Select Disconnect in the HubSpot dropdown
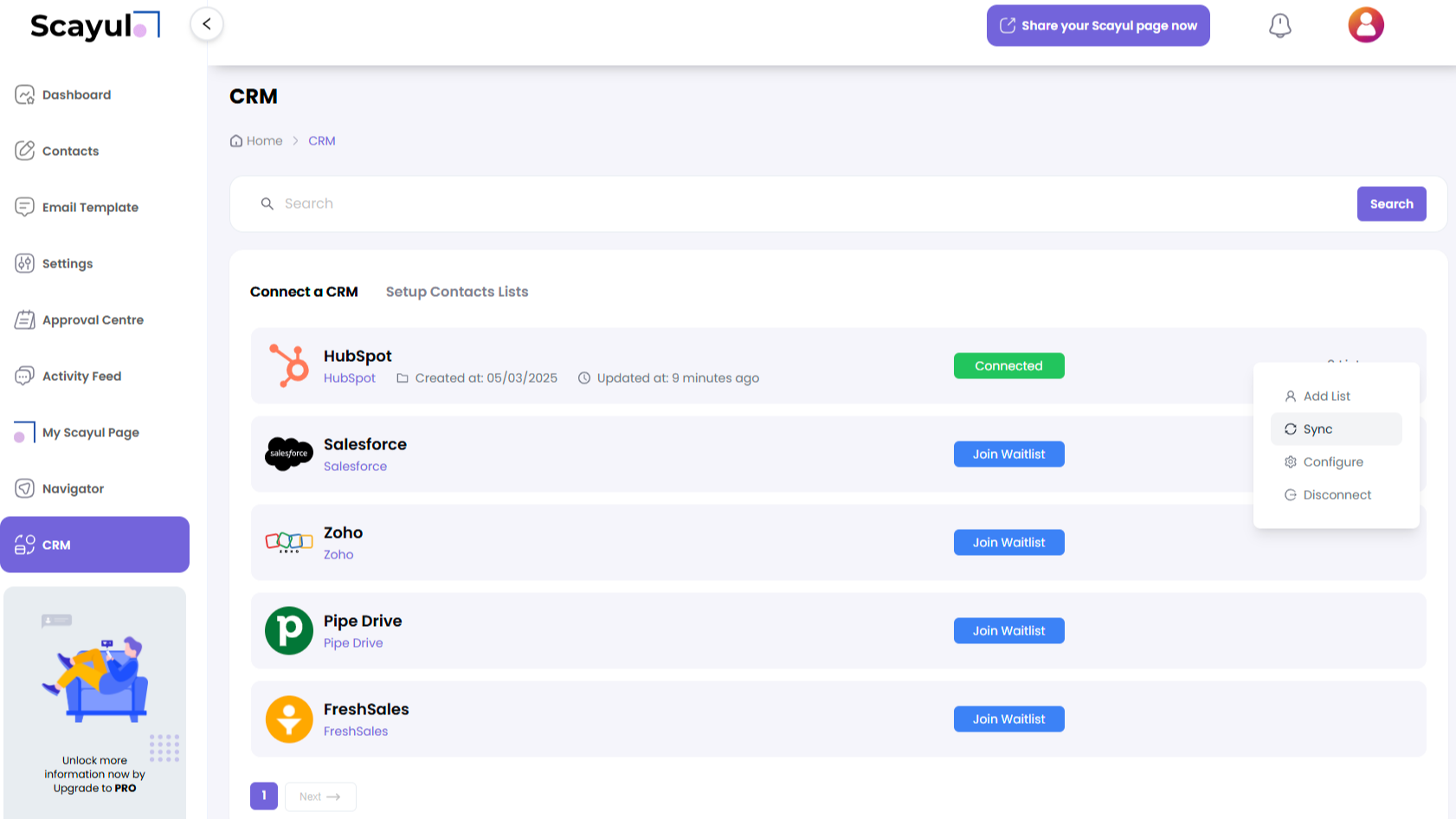The width and height of the screenshot is (1456, 819). point(1337,495)
